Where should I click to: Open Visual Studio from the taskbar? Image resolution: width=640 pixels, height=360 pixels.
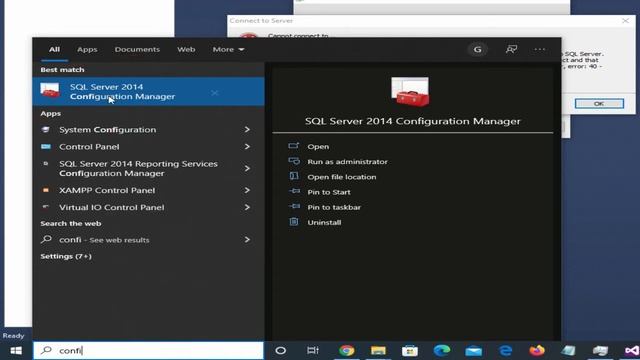click(x=632, y=351)
